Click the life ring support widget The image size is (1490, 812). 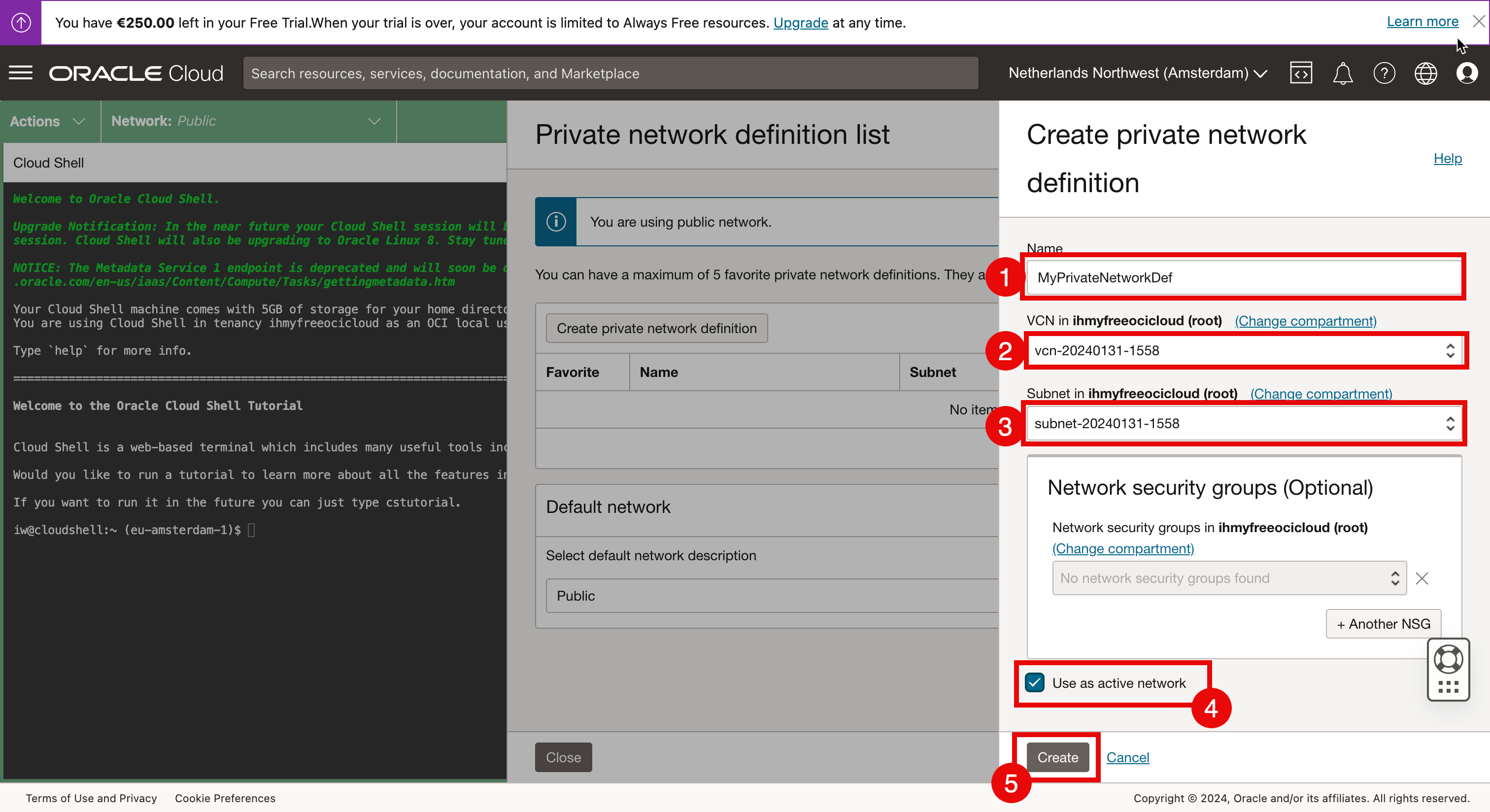pos(1448,659)
